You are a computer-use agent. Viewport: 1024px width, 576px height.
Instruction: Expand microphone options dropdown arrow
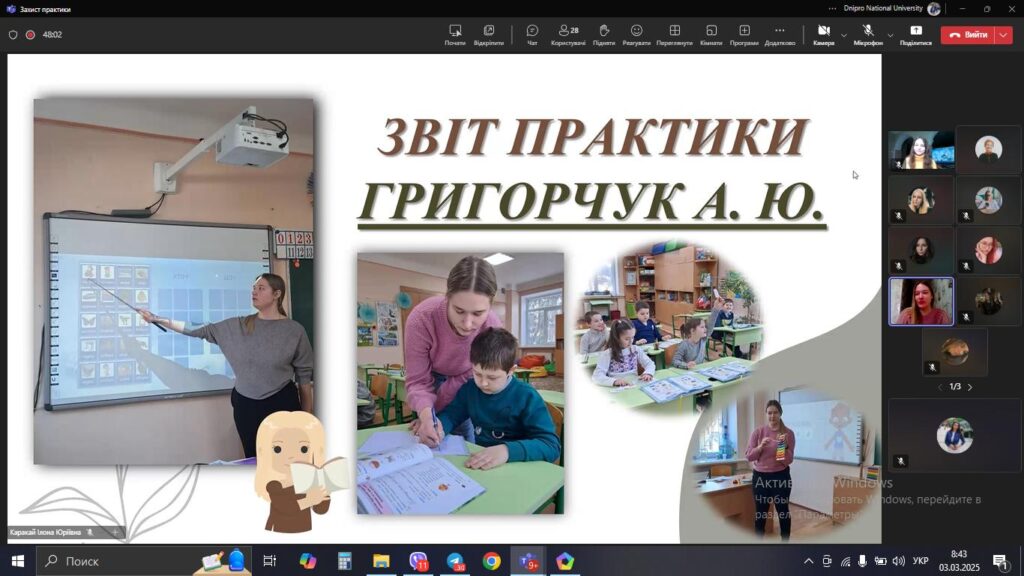pyautogui.click(x=889, y=35)
